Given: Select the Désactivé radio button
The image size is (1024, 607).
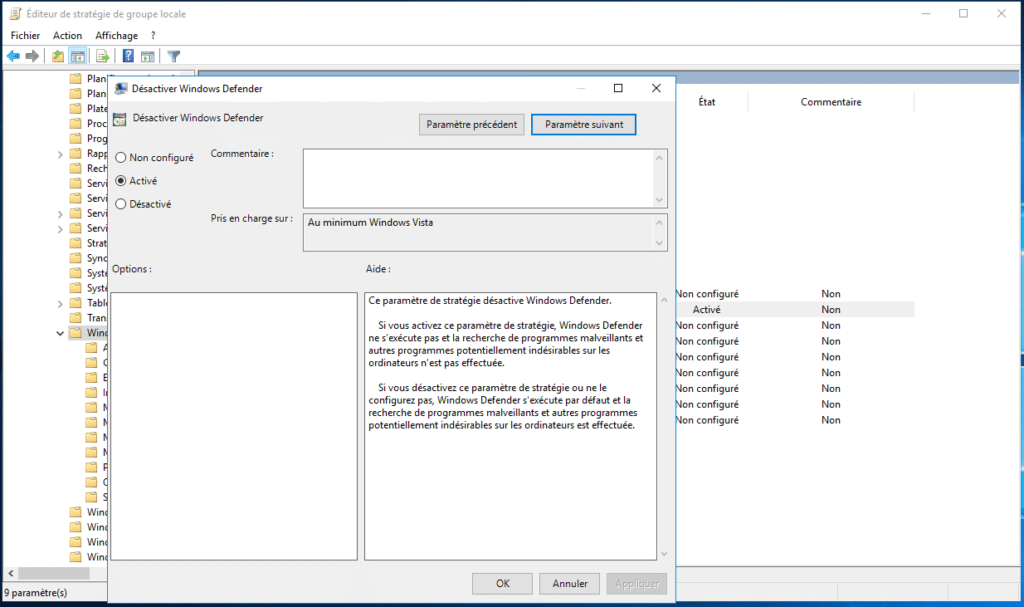Looking at the screenshot, I should coord(121,205).
